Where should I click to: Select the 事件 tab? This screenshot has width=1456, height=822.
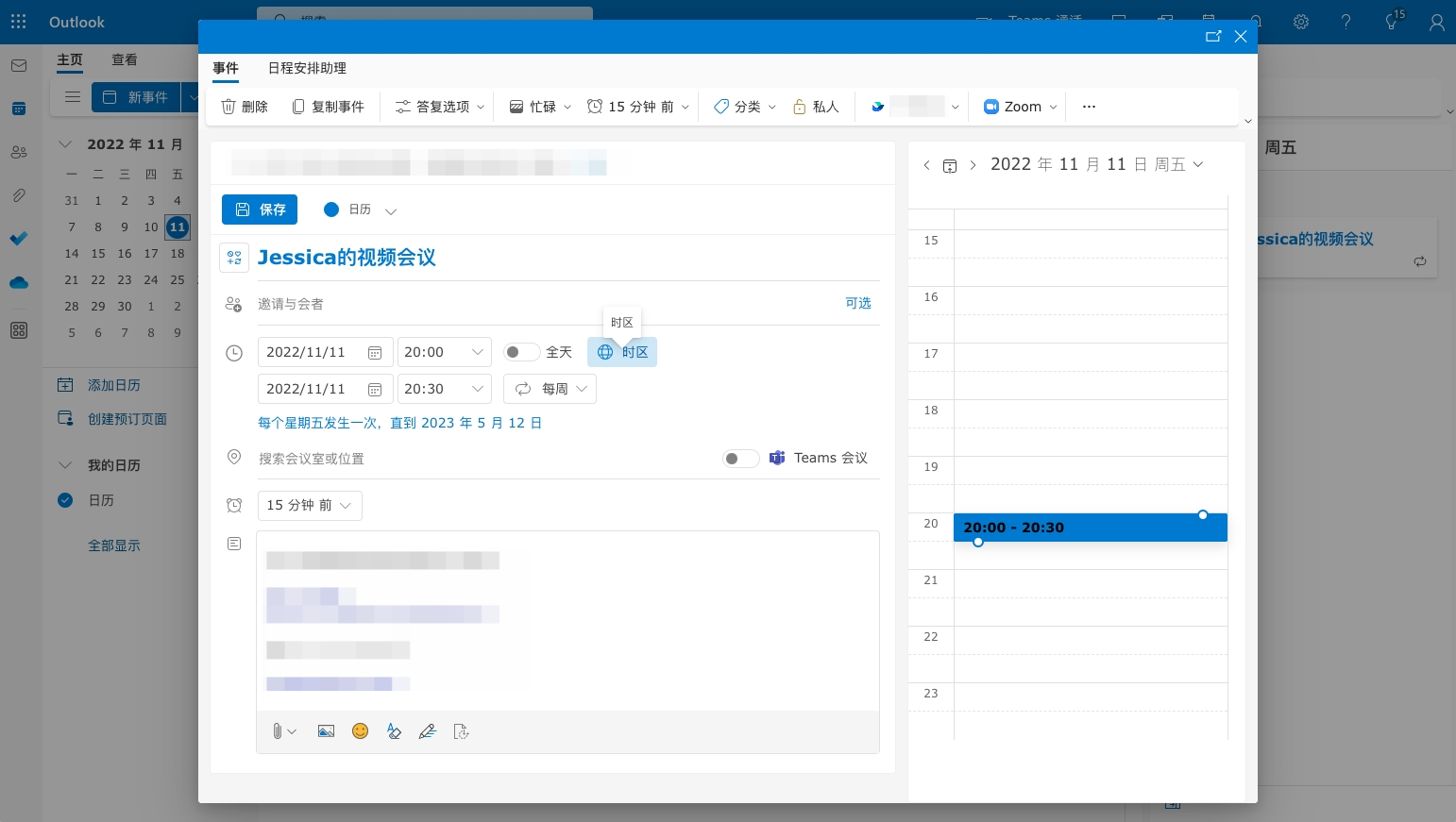pos(226,68)
